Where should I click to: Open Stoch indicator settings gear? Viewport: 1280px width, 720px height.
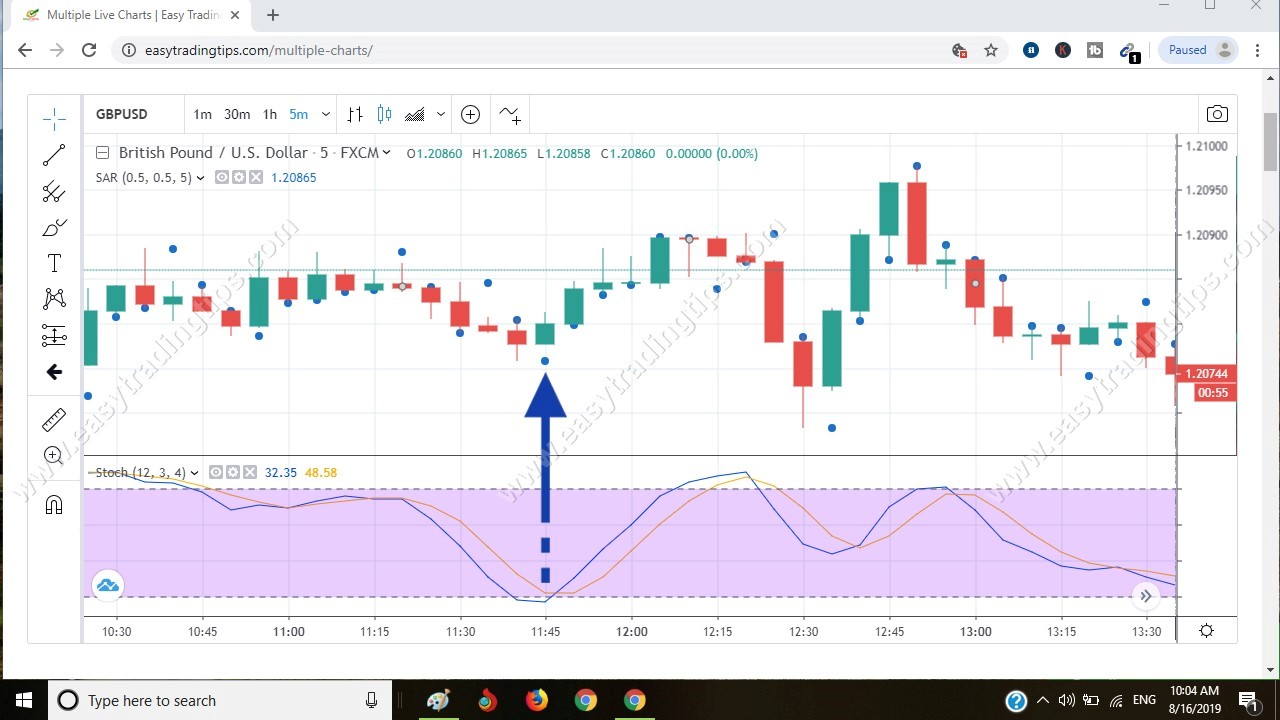click(232, 472)
